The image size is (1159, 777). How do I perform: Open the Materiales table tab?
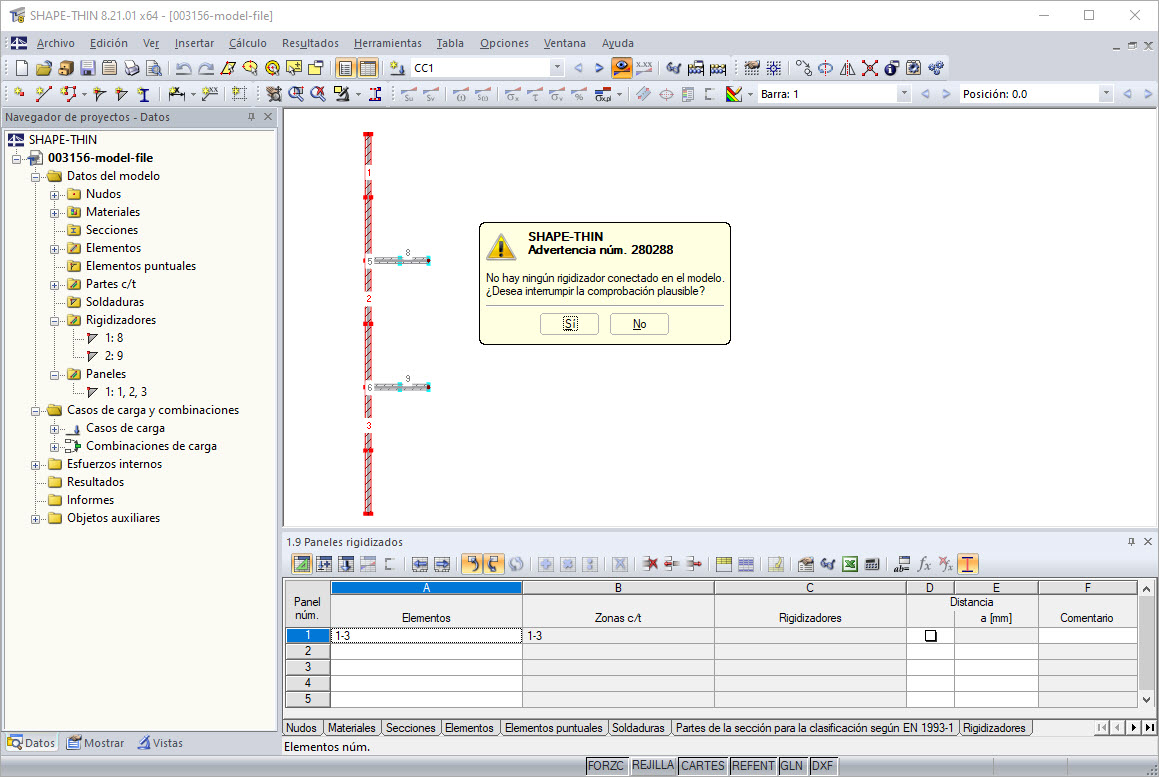(352, 728)
